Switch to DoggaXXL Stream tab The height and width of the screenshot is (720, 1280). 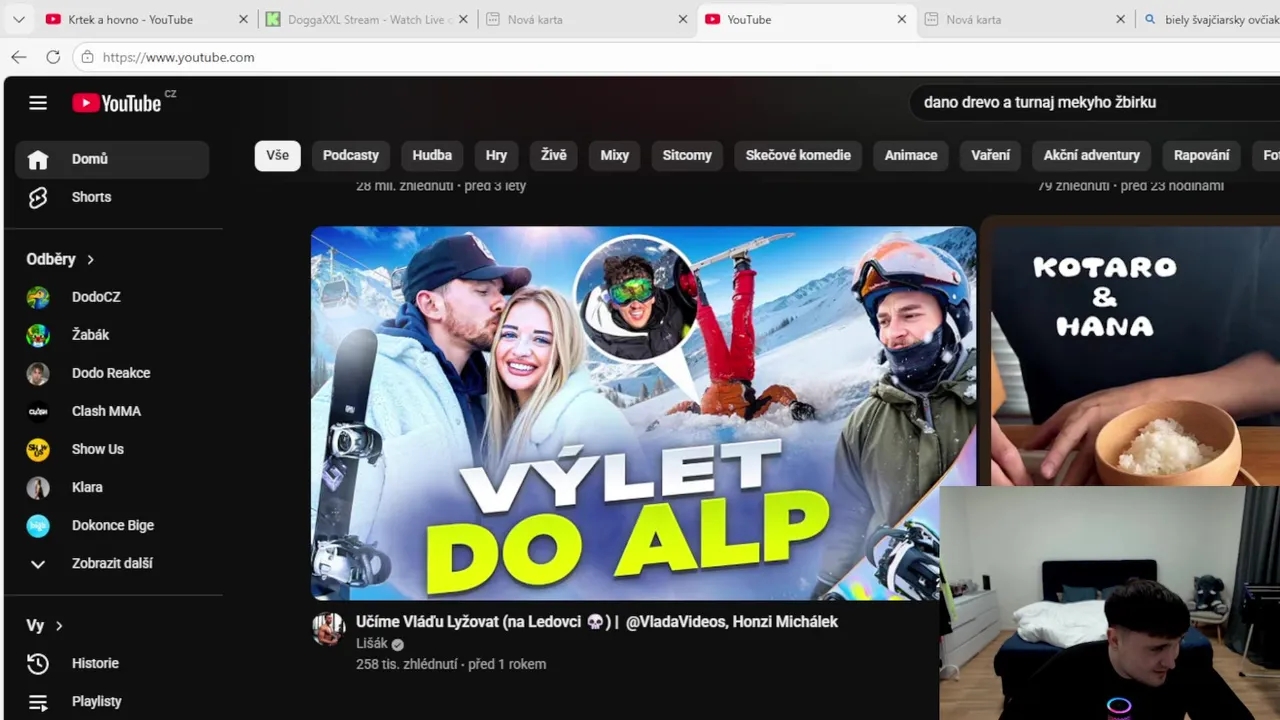(x=365, y=19)
